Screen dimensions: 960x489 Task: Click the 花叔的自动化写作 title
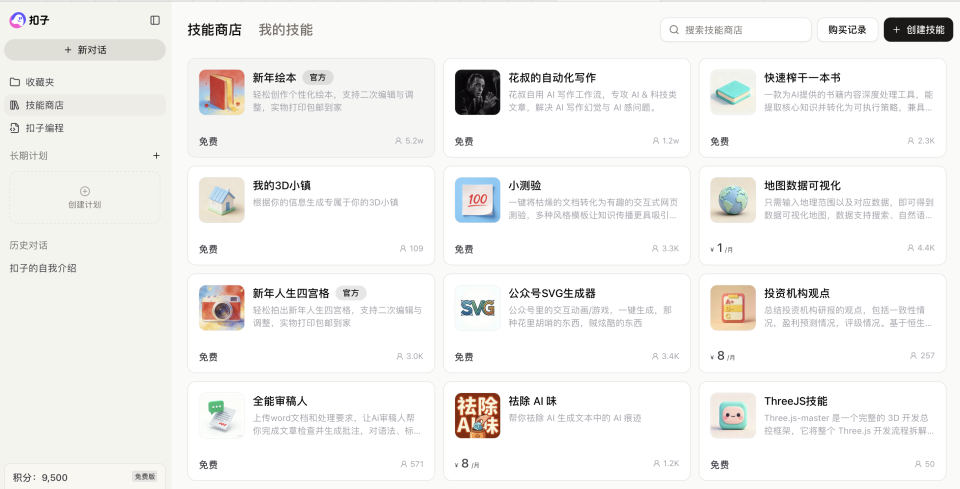[x=552, y=78]
